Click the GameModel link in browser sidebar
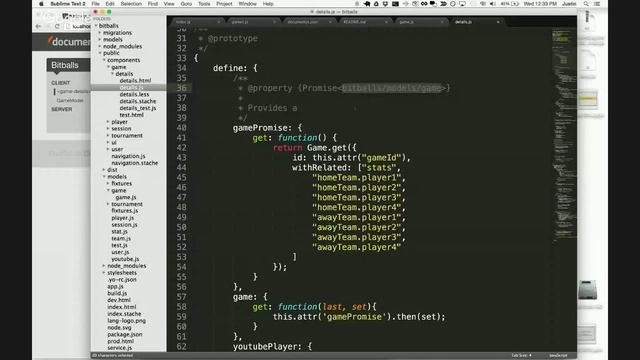 70,100
